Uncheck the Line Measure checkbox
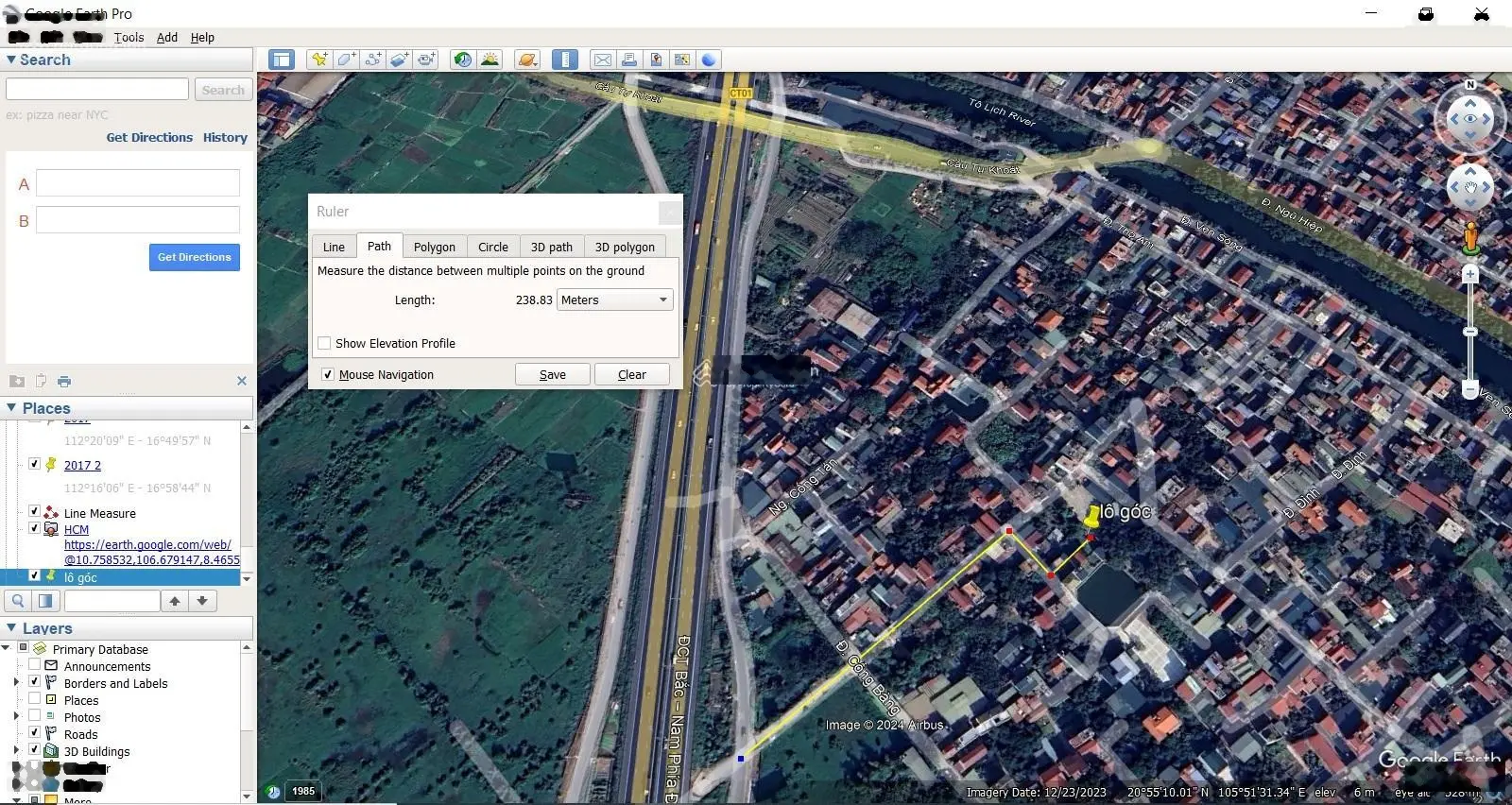 (35, 511)
